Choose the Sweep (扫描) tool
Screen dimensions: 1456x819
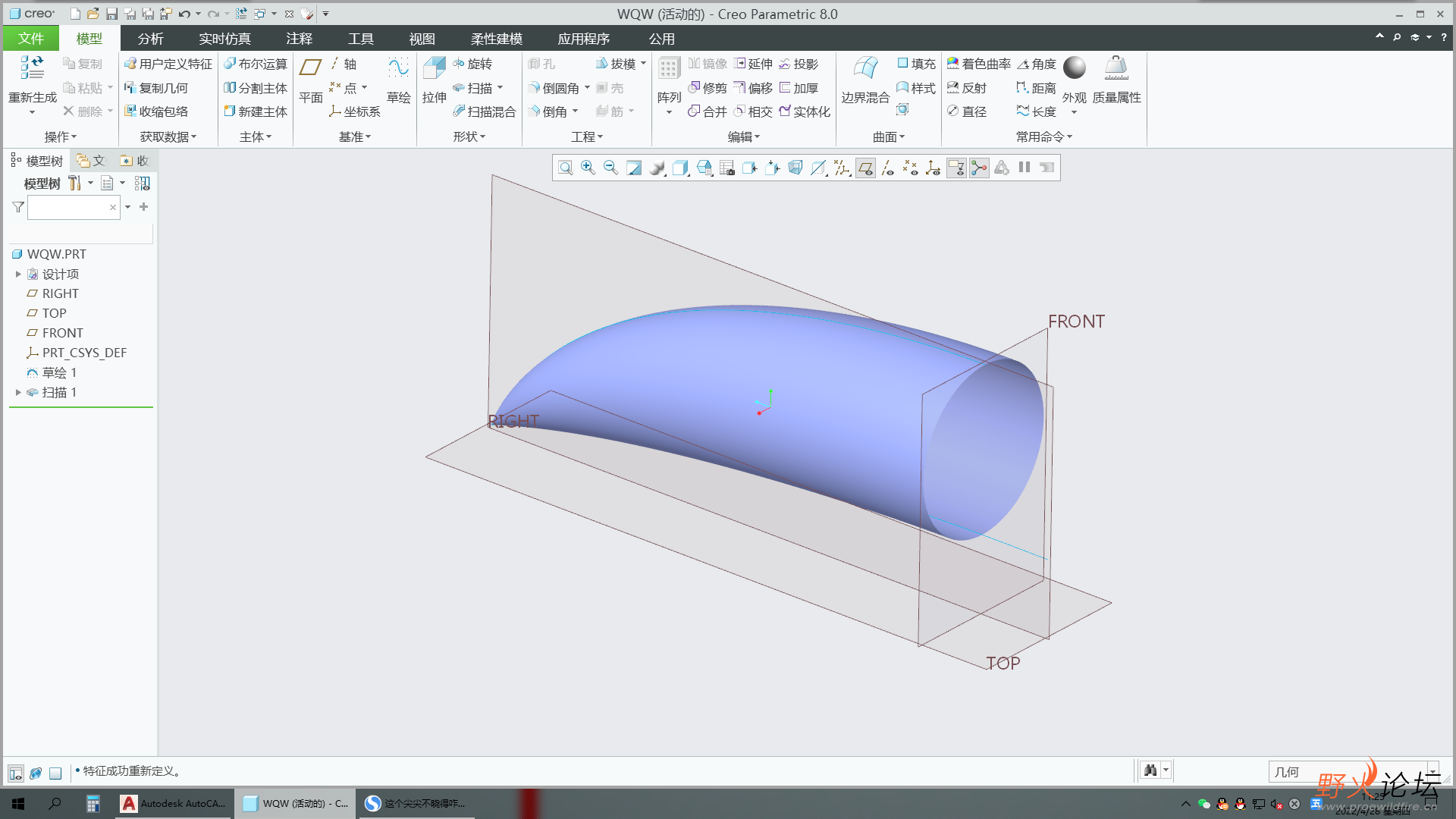pos(472,88)
